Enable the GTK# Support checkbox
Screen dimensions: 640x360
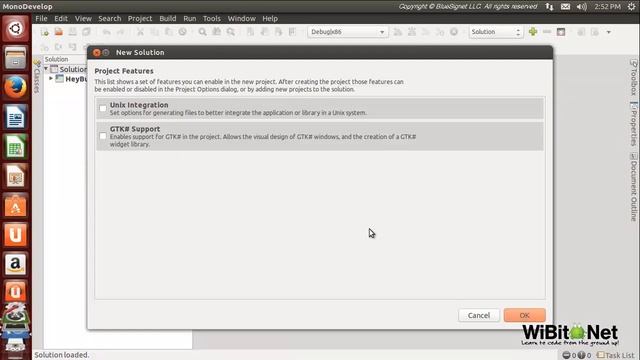[103, 136]
